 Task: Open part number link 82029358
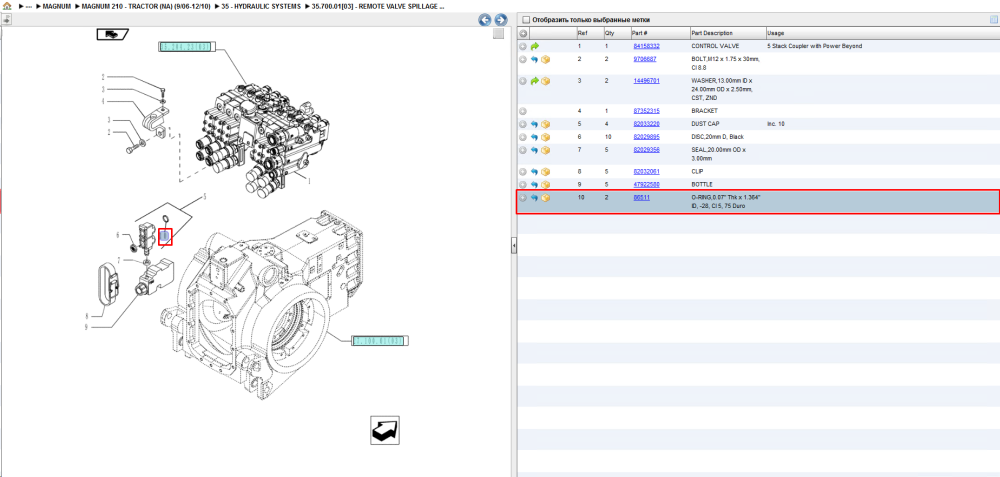click(647, 150)
